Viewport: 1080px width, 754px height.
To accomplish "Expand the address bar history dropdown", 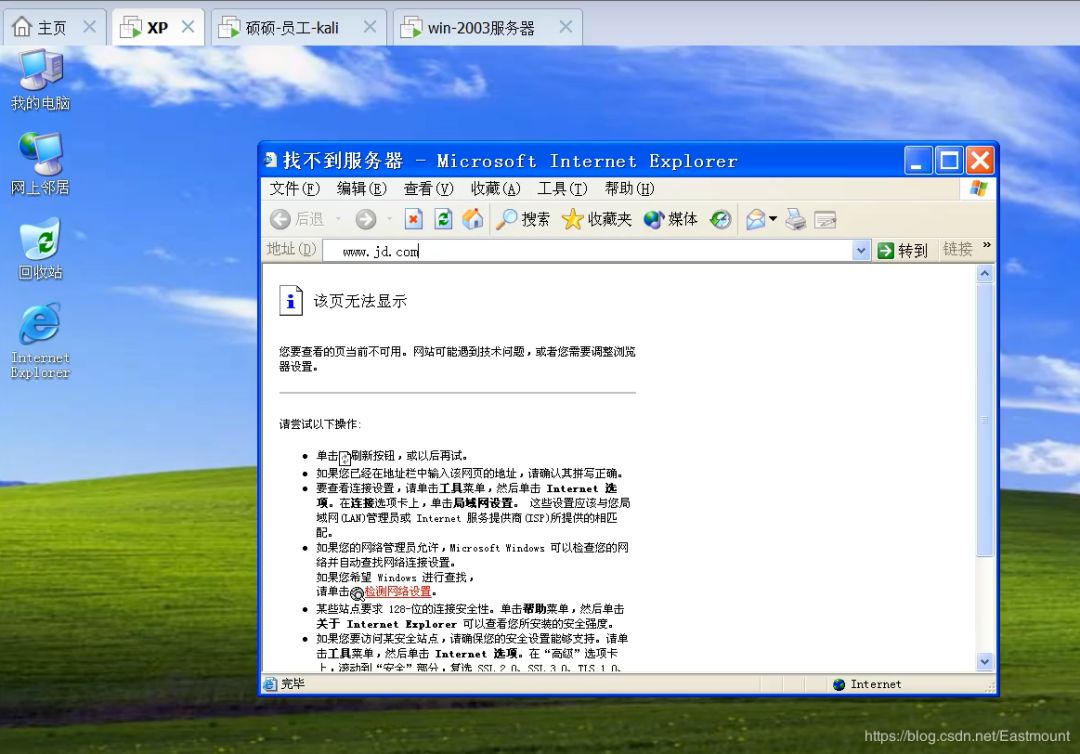I will (x=860, y=251).
